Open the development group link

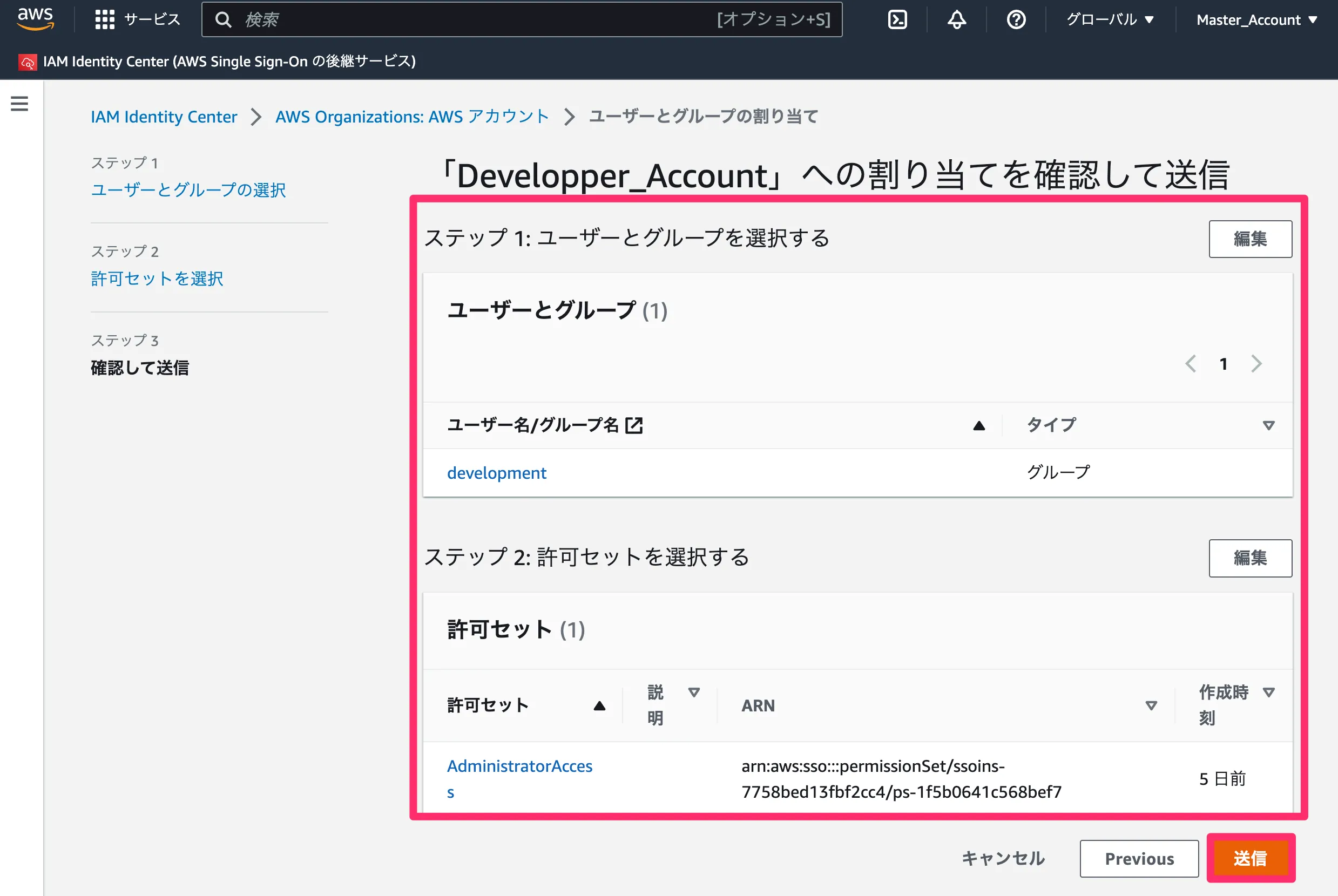(x=496, y=473)
